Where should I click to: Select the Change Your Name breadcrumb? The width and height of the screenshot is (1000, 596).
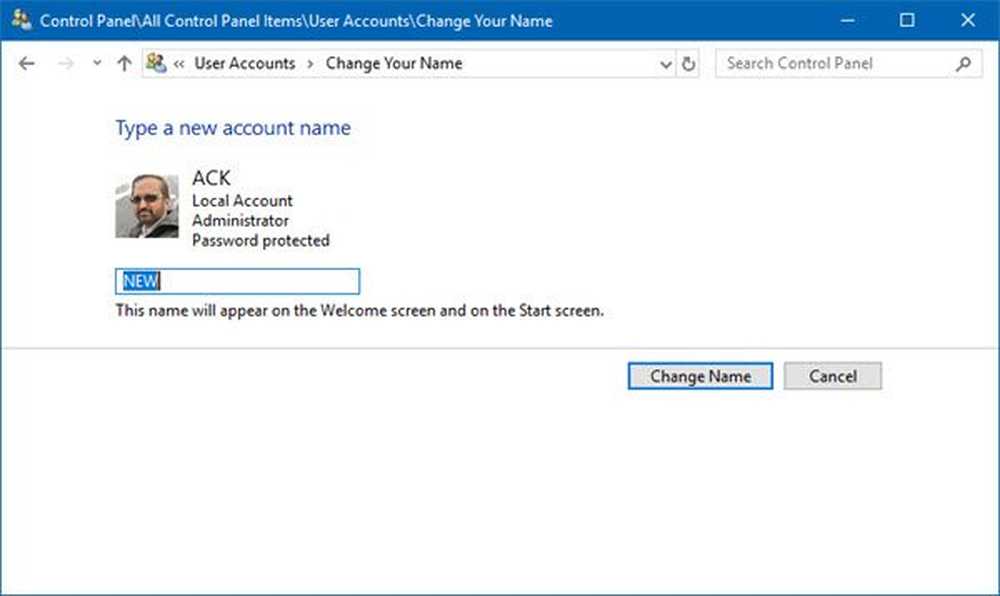point(393,63)
